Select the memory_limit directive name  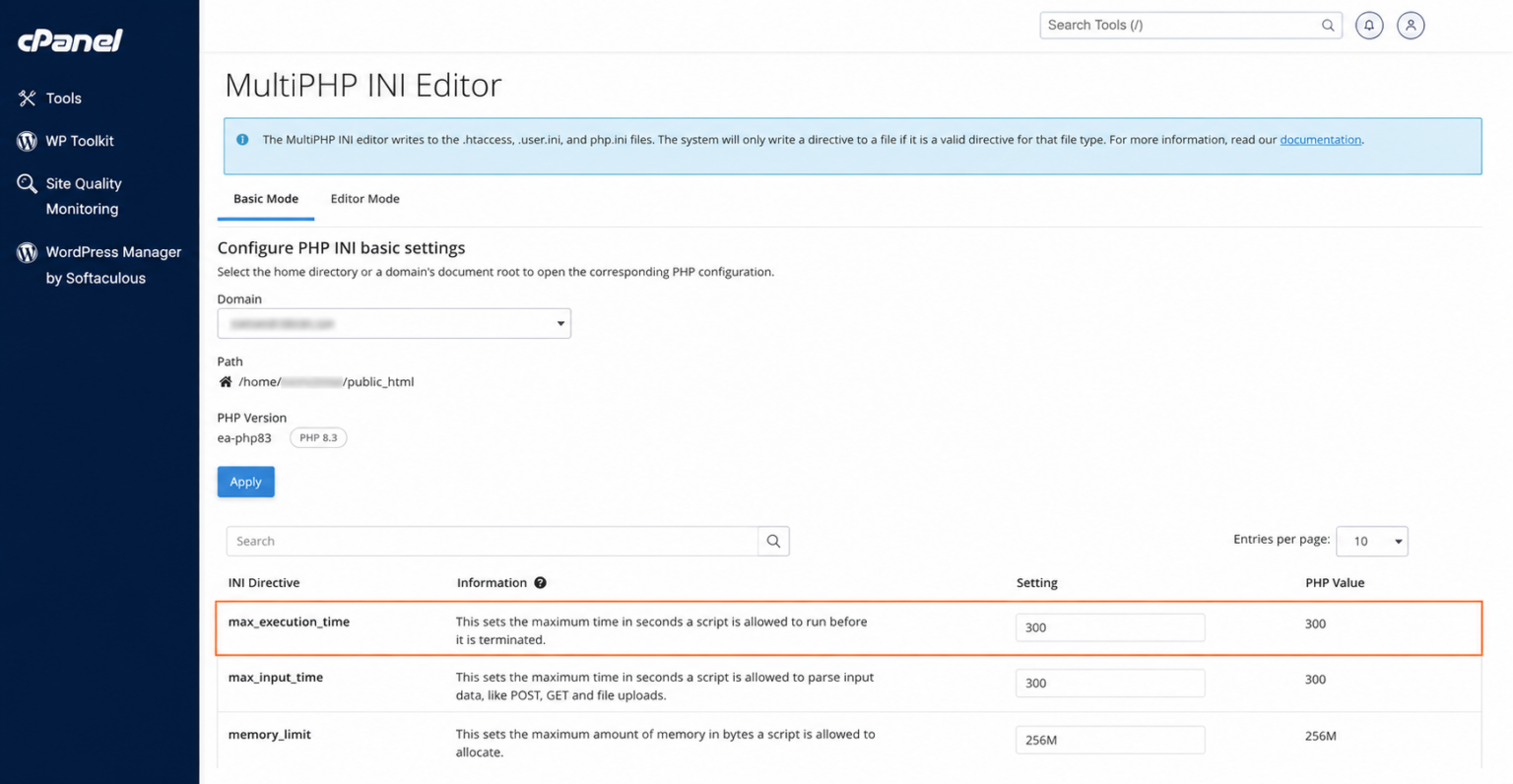270,735
